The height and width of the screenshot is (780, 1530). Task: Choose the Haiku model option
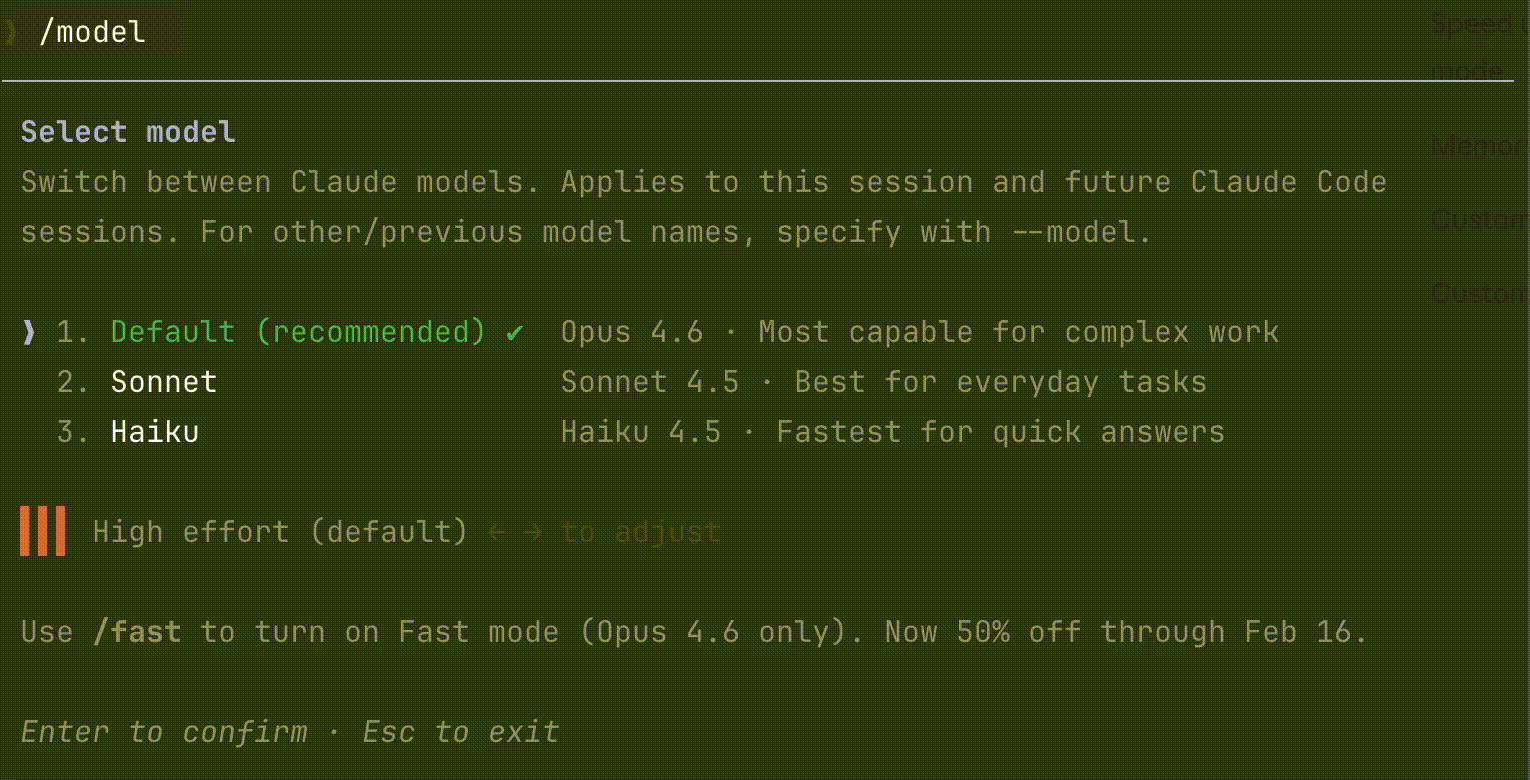click(x=155, y=432)
